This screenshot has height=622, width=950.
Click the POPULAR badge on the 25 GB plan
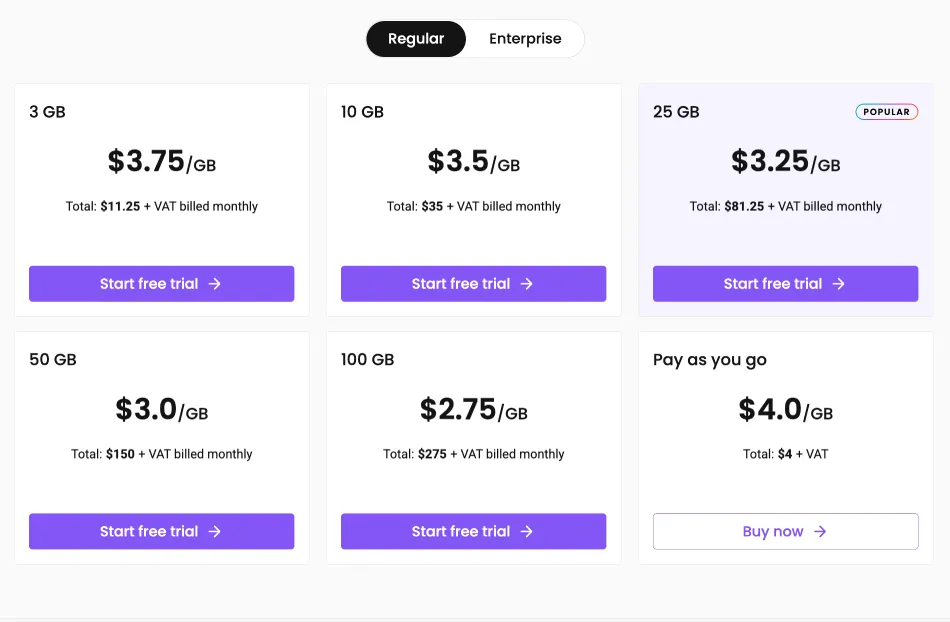[886, 111]
